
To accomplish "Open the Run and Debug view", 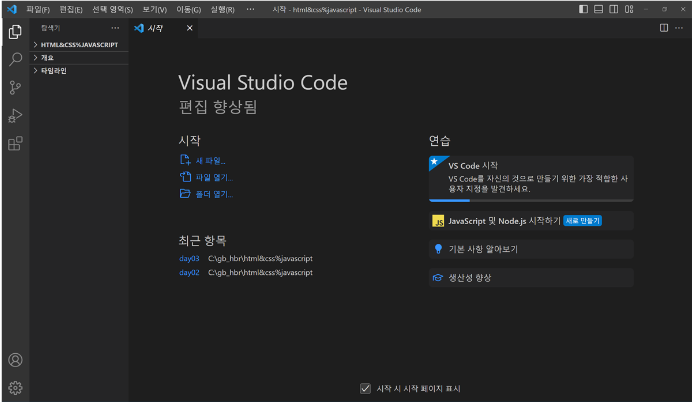I will (x=15, y=115).
